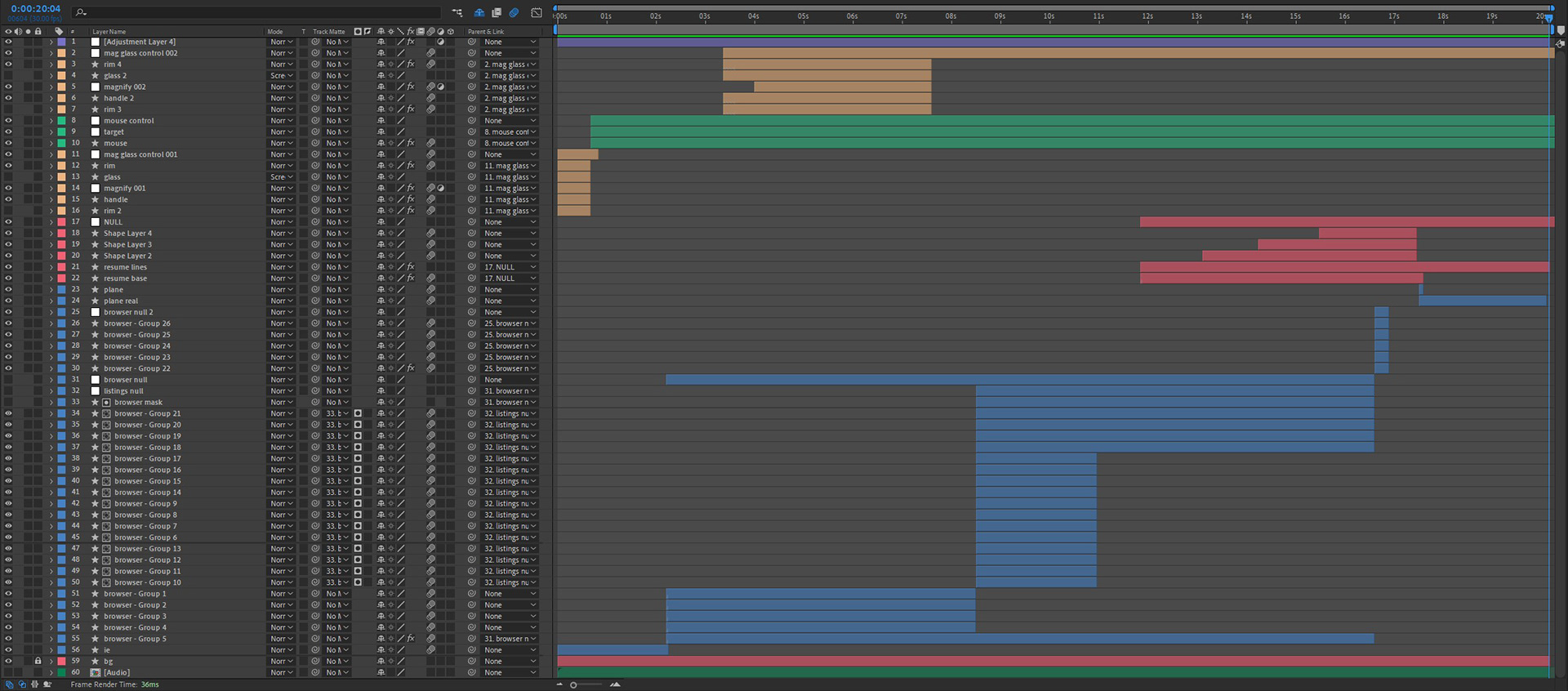Click the purple label swatch of layer 1
The width and height of the screenshot is (1568, 691).
tap(61, 42)
